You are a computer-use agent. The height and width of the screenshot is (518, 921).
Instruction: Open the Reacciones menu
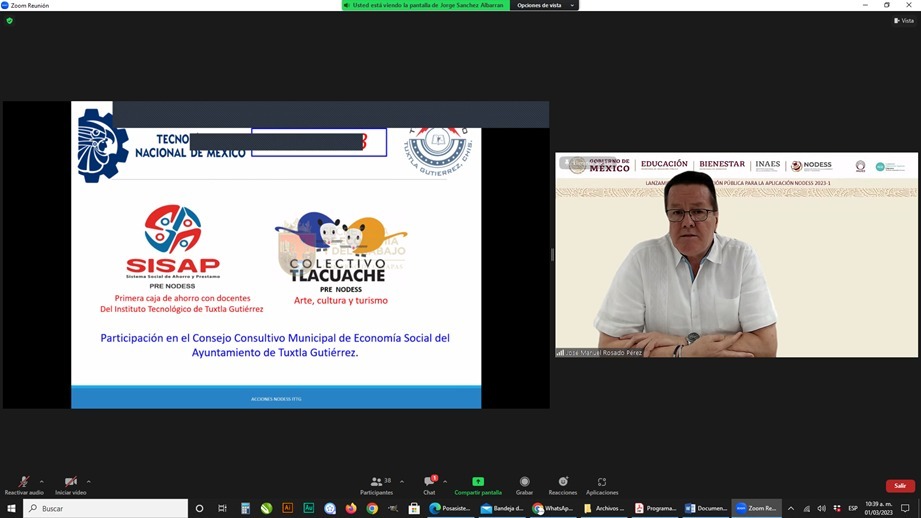tap(563, 485)
